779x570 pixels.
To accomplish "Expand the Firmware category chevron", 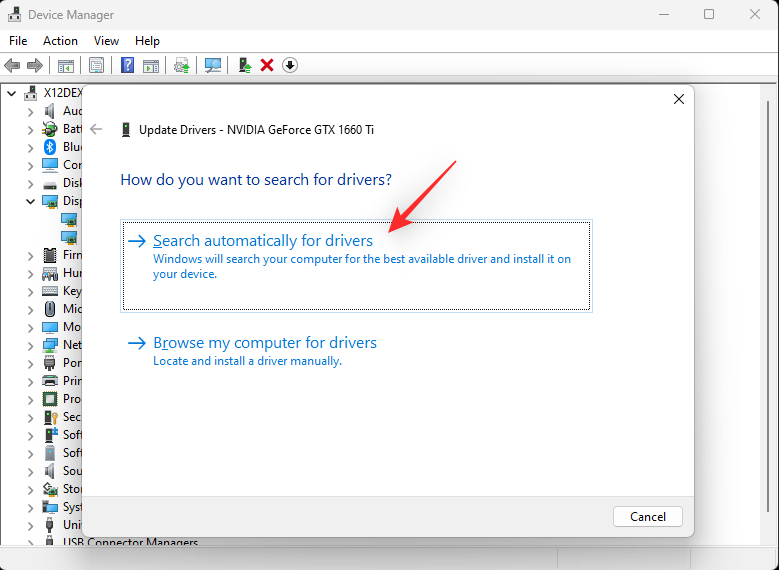I will coord(31,255).
